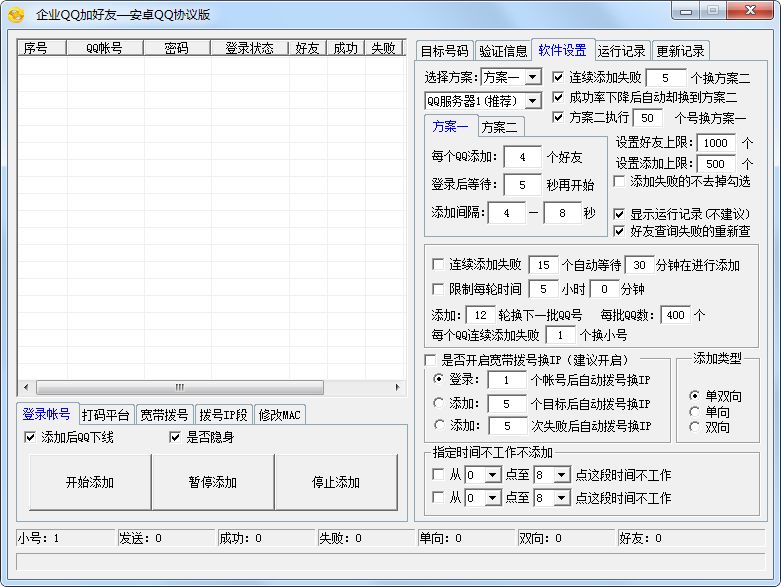
Task: Select 单向 add type radio
Action: pos(694,412)
